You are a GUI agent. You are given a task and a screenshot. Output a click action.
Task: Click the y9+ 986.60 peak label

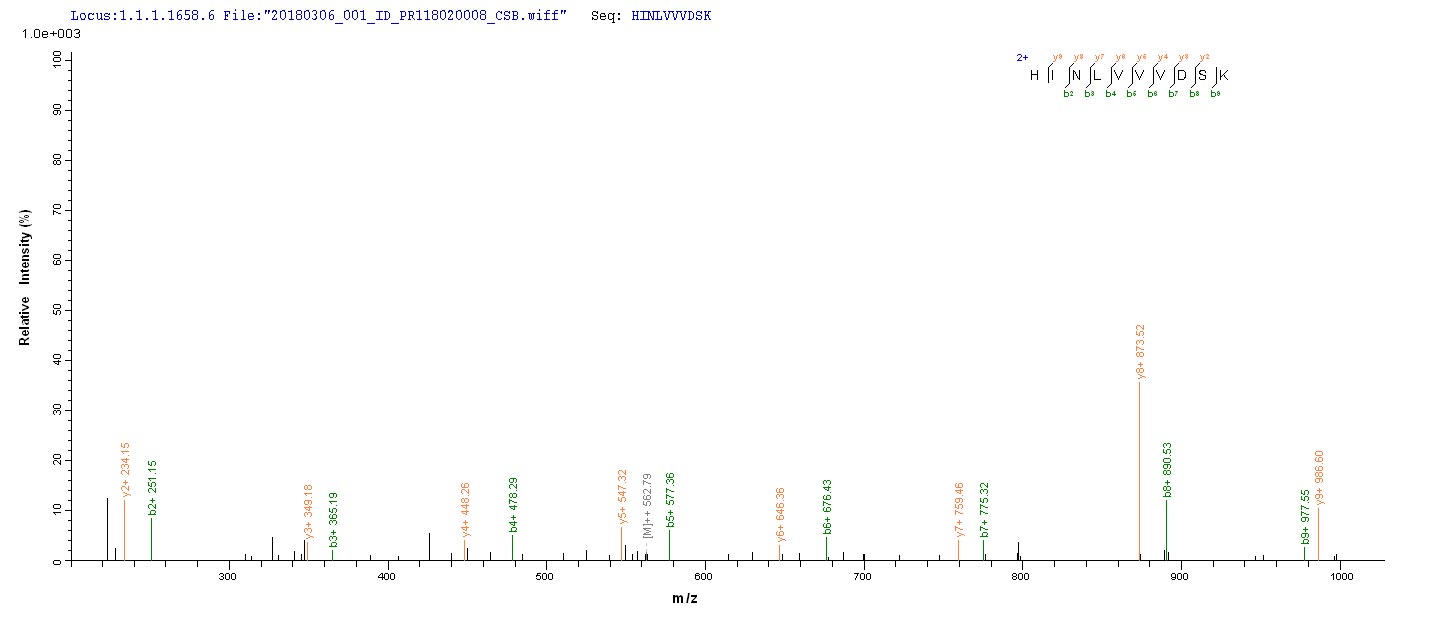1319,478
